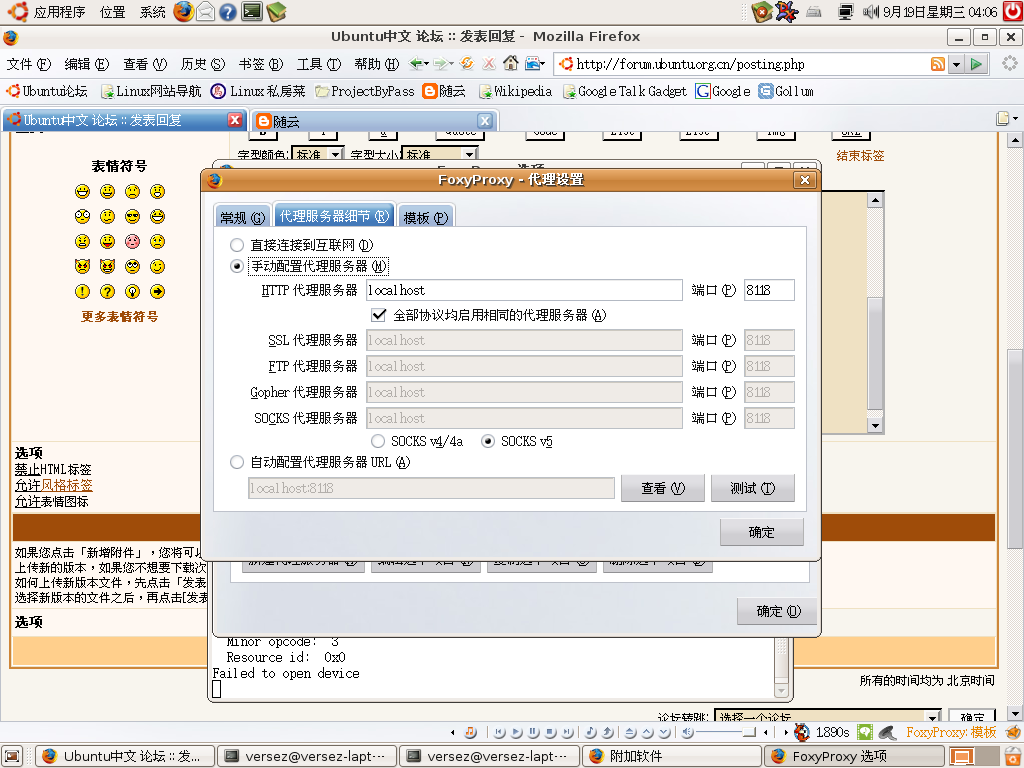
Task: Open the help icon in top panel
Action: (x=228, y=12)
